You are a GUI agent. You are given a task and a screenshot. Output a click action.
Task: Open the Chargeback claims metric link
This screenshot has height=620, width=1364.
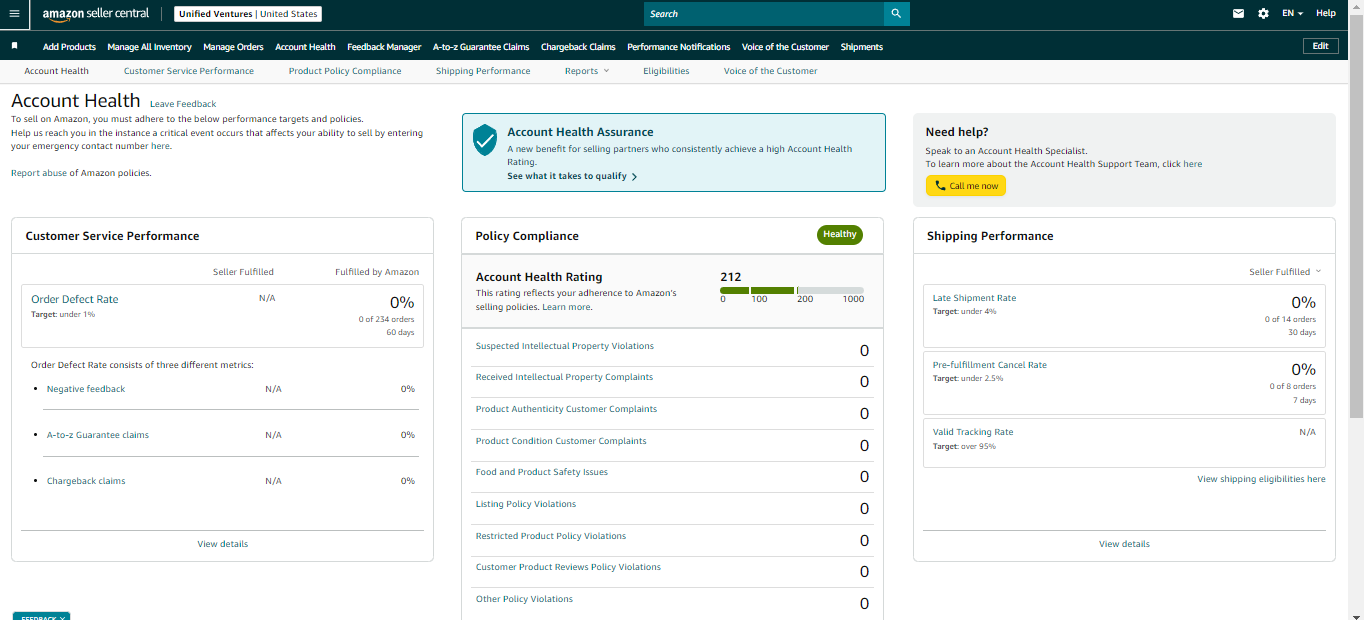pos(86,481)
